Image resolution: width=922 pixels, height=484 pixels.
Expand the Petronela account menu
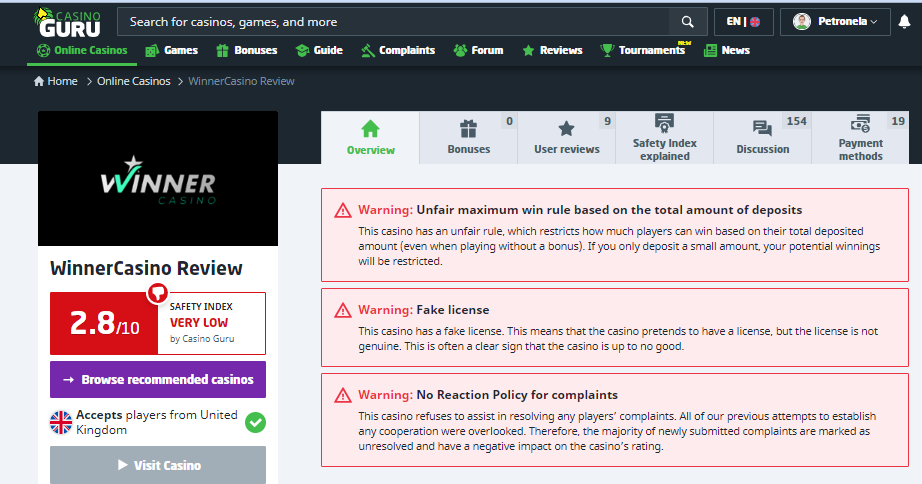(x=834, y=21)
